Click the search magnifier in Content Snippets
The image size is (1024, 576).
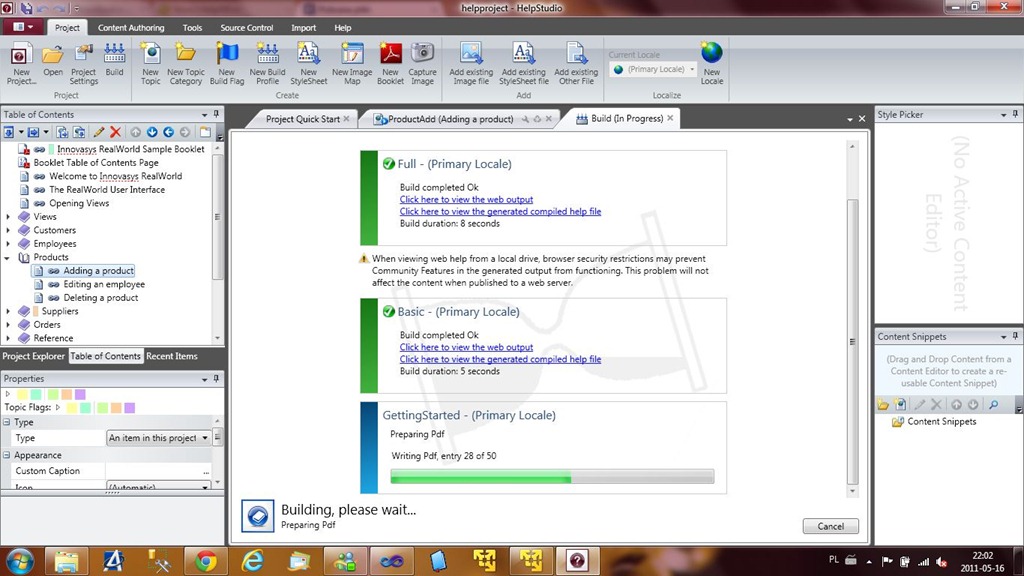tap(993, 405)
